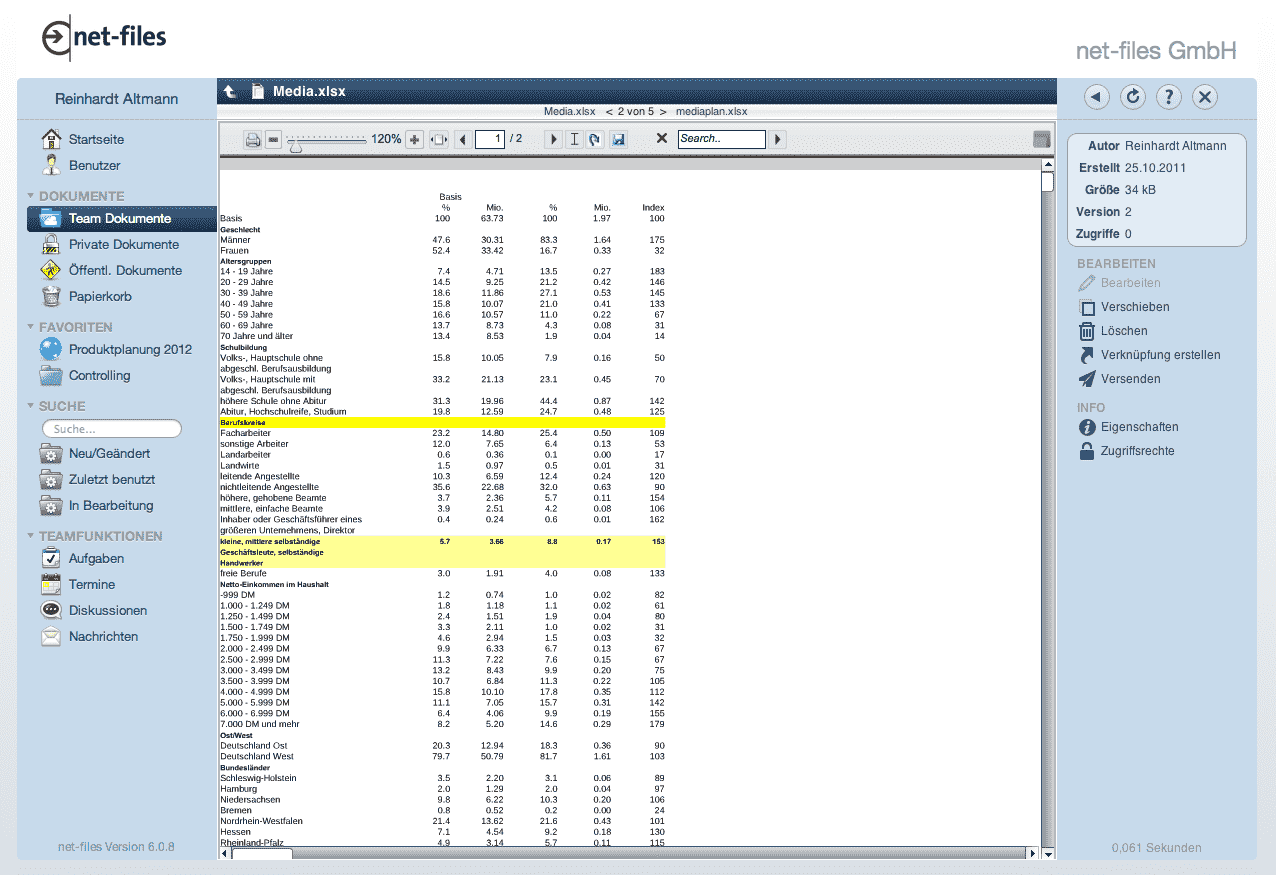This screenshot has height=875, width=1276.
Task: Open Zugriffsrechte for the document
Action: click(1137, 451)
